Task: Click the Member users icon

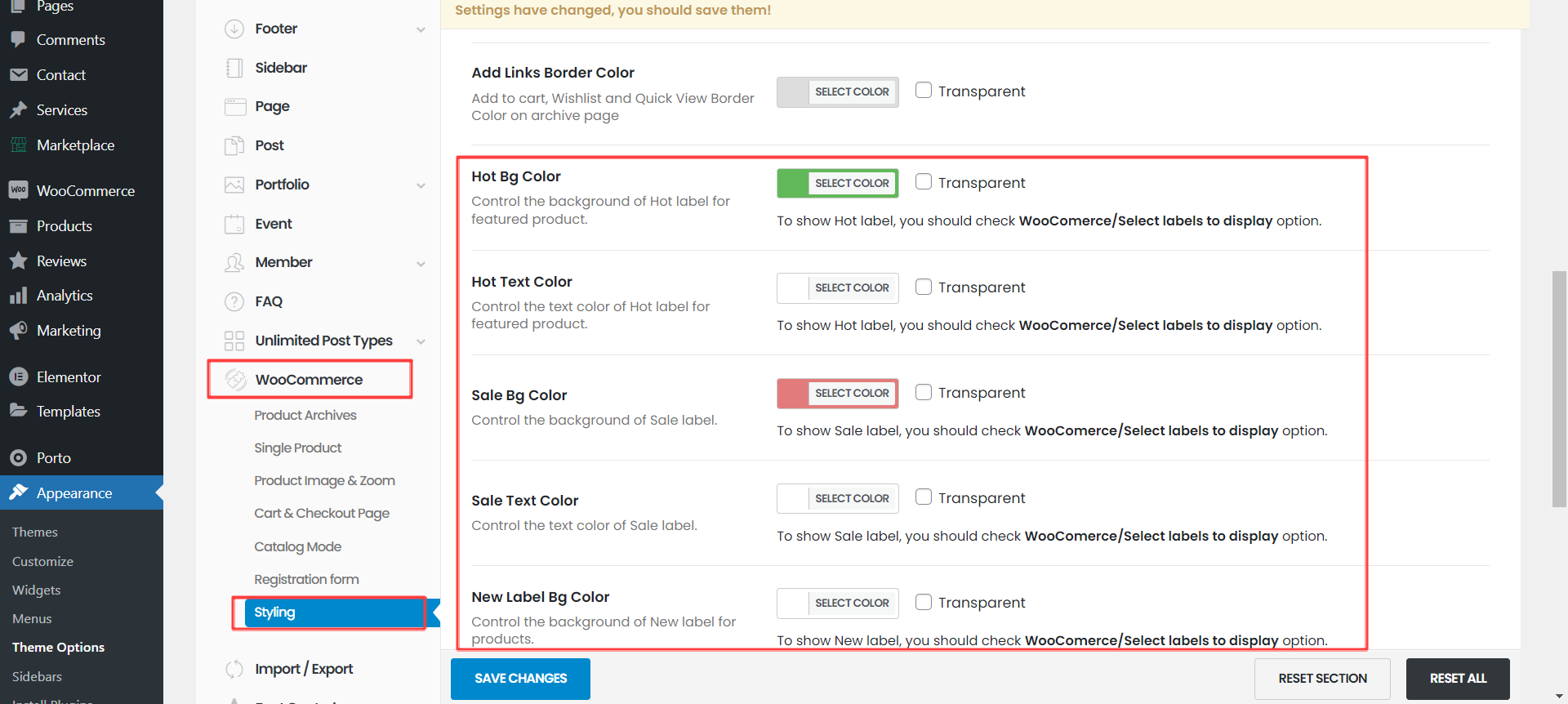Action: click(234, 262)
